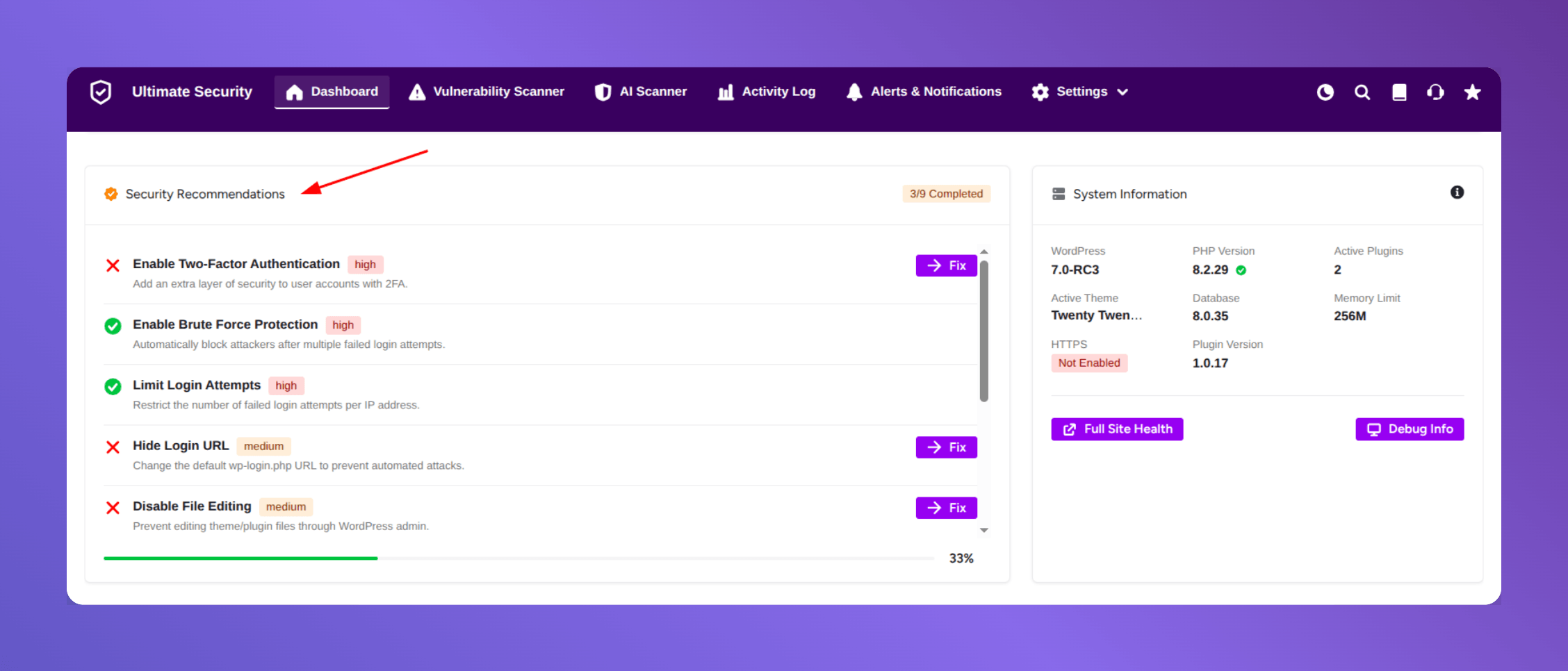Click the Enable Brute Force Protection title
Viewport: 1568px width, 671px height.
[225, 324]
